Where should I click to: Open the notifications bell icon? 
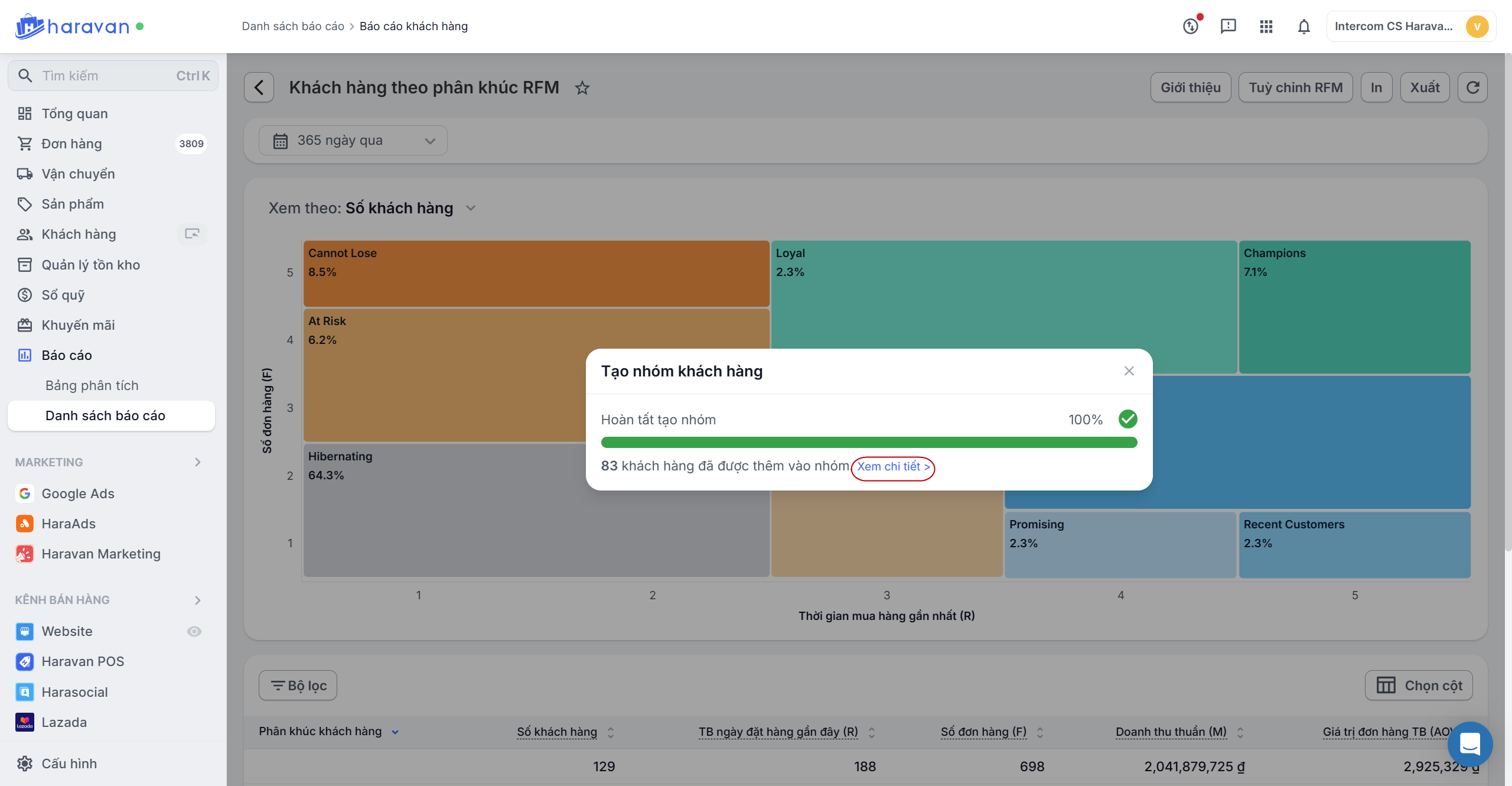[x=1304, y=27]
